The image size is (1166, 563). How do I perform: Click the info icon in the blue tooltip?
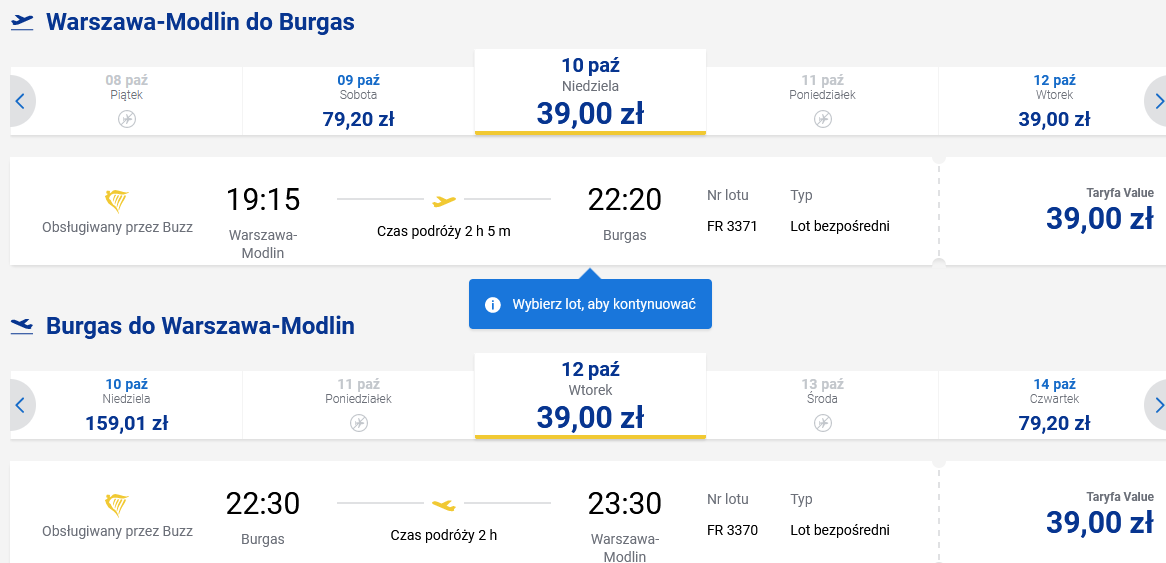point(492,305)
